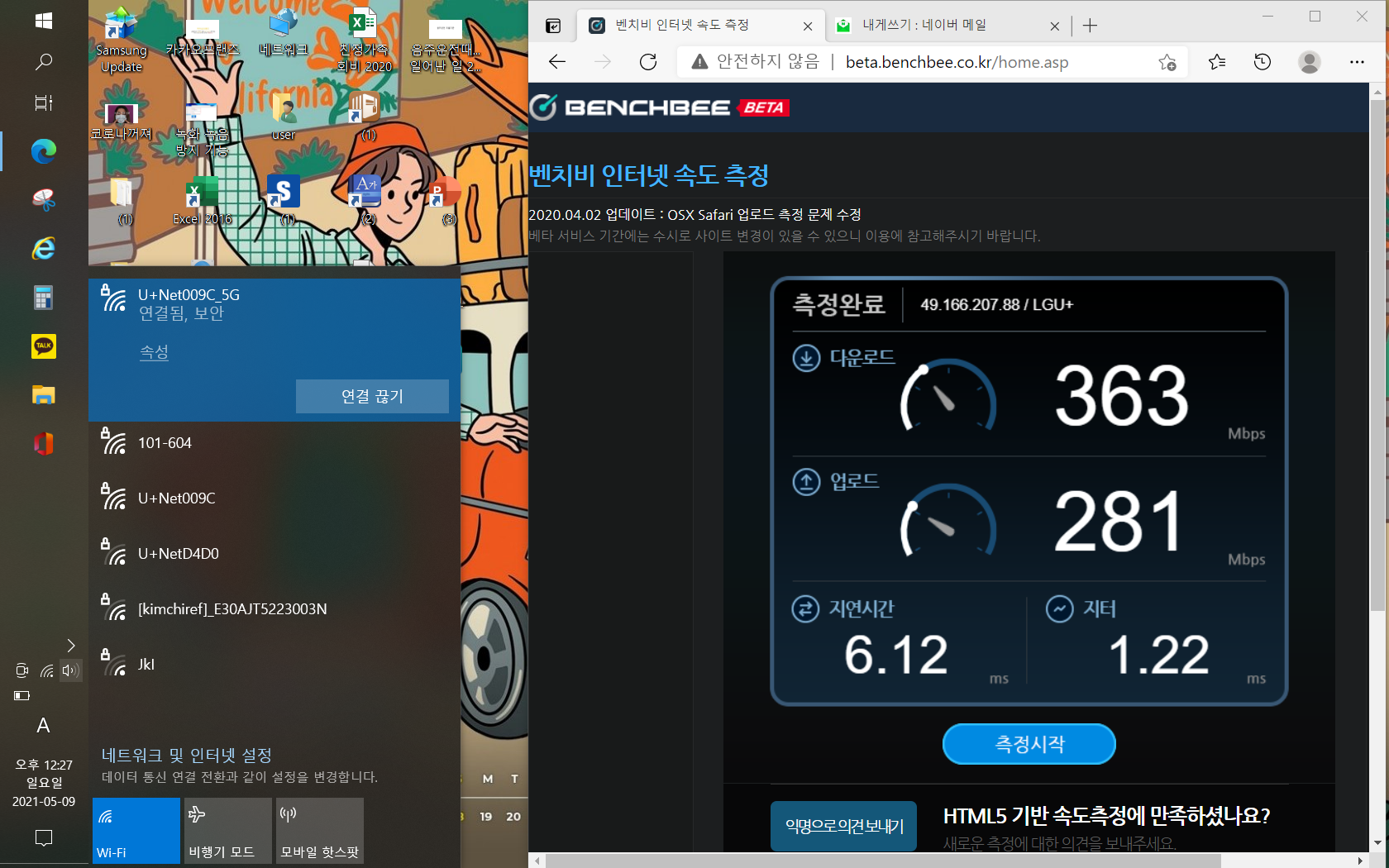Open the taskbar search icon
Image resolution: width=1389 pixels, height=868 pixels.
(x=44, y=61)
